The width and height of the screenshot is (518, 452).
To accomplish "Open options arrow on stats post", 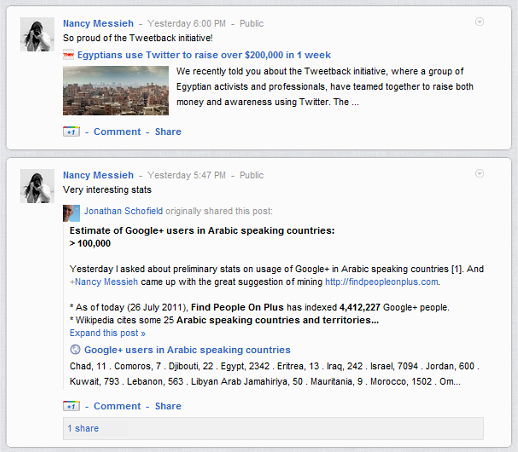I will [479, 174].
